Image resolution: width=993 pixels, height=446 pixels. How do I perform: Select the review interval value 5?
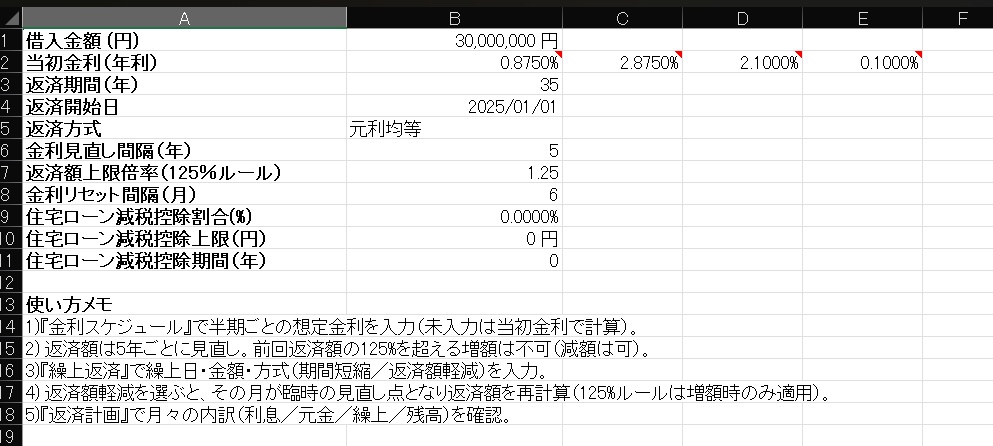tap(454, 150)
